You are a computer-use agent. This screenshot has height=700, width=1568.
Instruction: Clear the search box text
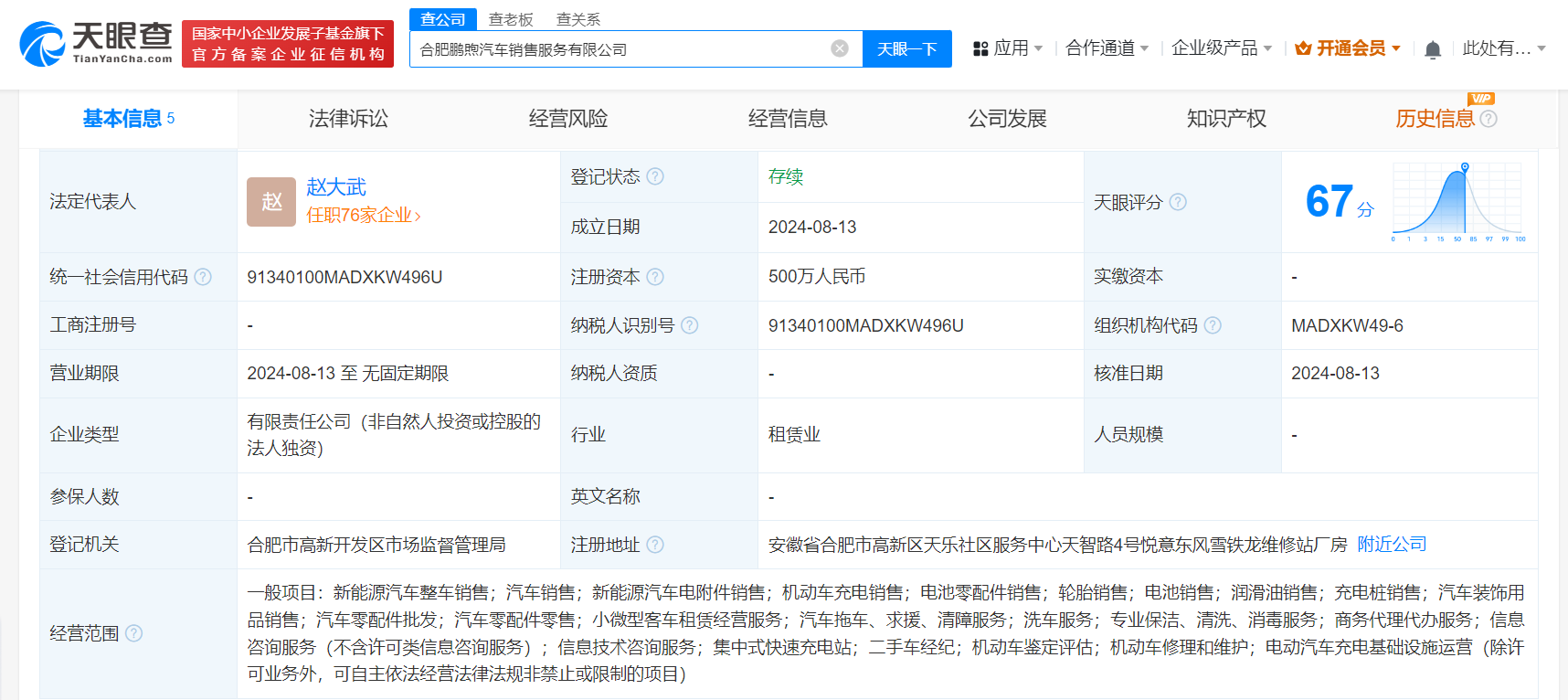839,48
